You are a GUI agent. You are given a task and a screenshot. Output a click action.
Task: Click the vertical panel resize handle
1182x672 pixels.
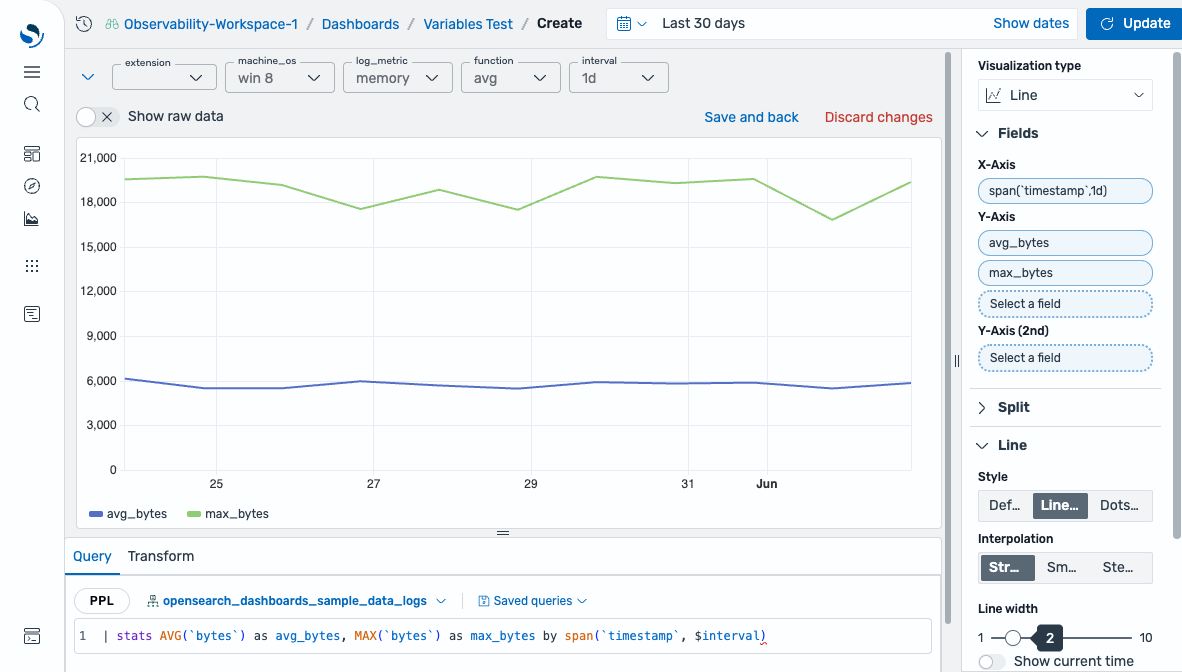tap(957, 361)
